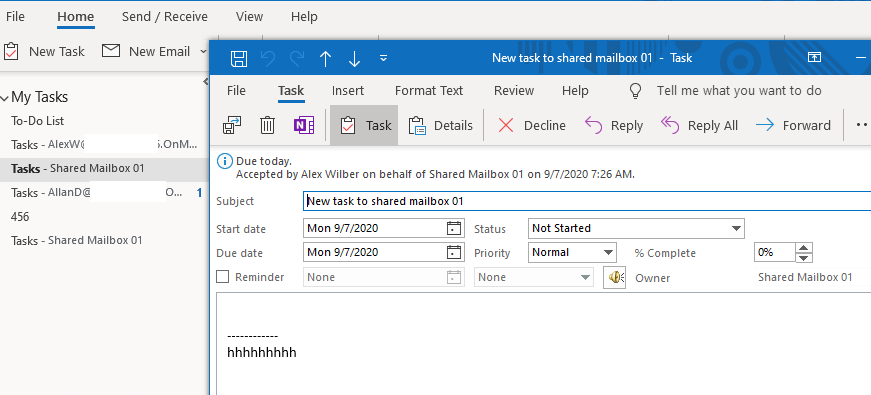Open the Start date calendar picker
Screen dimensions: 871x395
(454, 228)
